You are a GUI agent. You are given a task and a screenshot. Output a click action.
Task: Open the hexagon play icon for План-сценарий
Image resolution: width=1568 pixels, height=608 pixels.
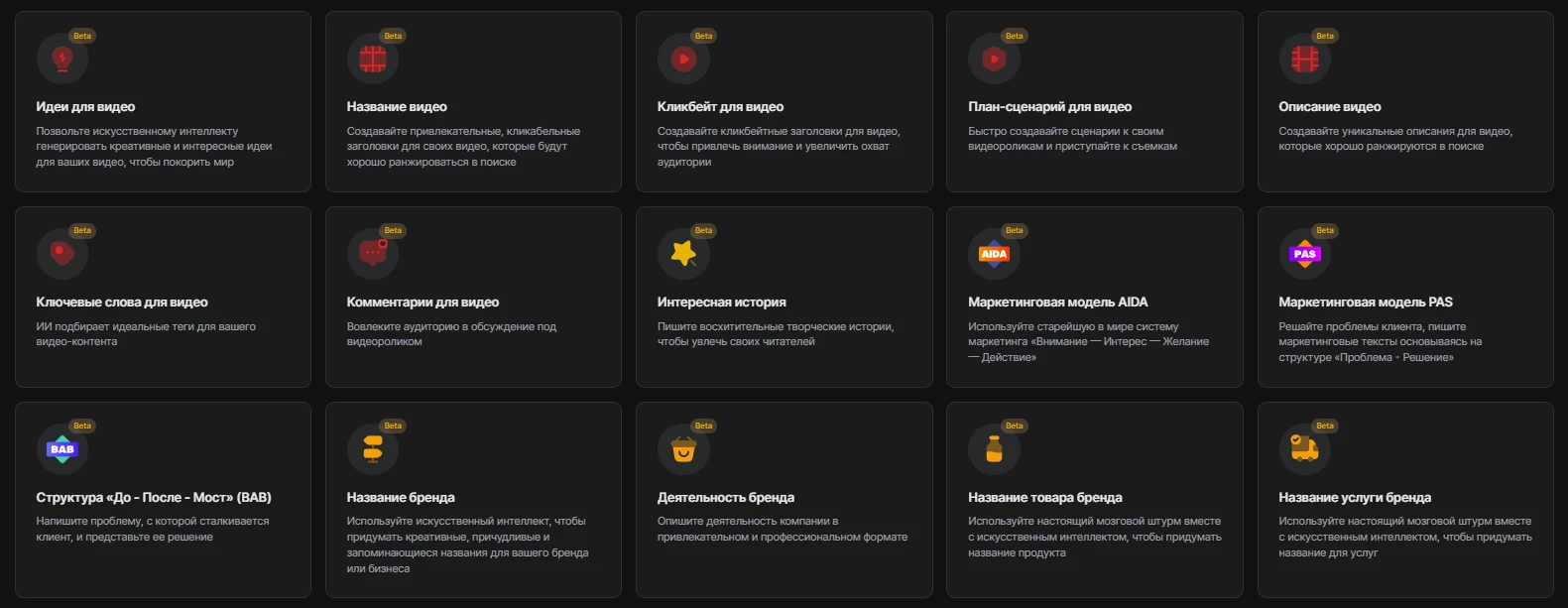click(x=994, y=60)
